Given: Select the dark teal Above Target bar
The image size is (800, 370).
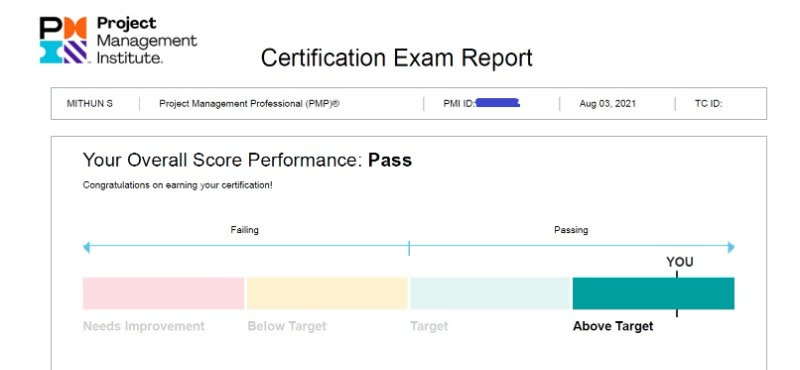Looking at the screenshot, I should (x=654, y=293).
